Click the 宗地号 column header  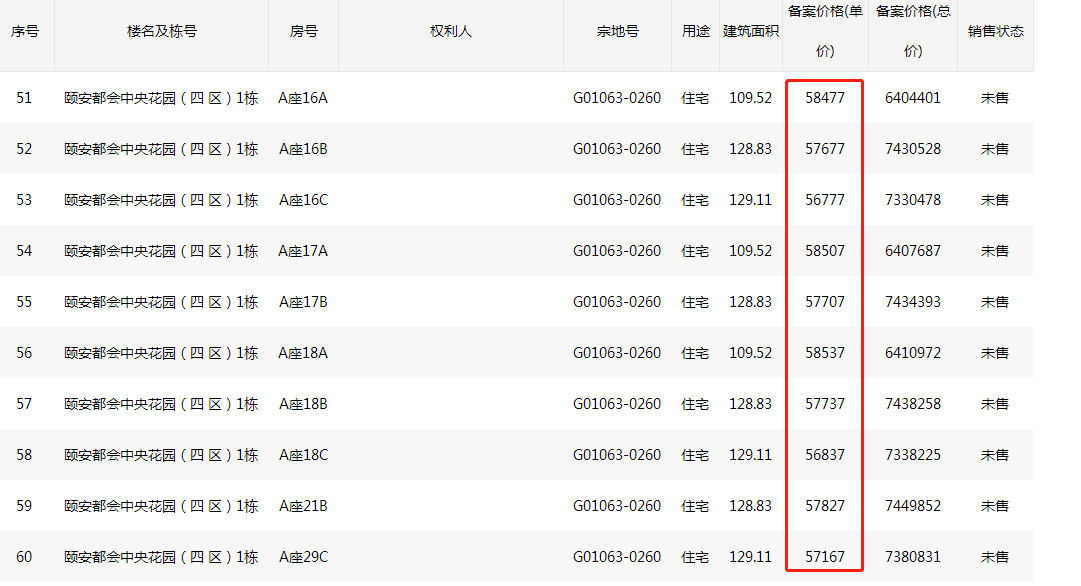click(x=618, y=32)
